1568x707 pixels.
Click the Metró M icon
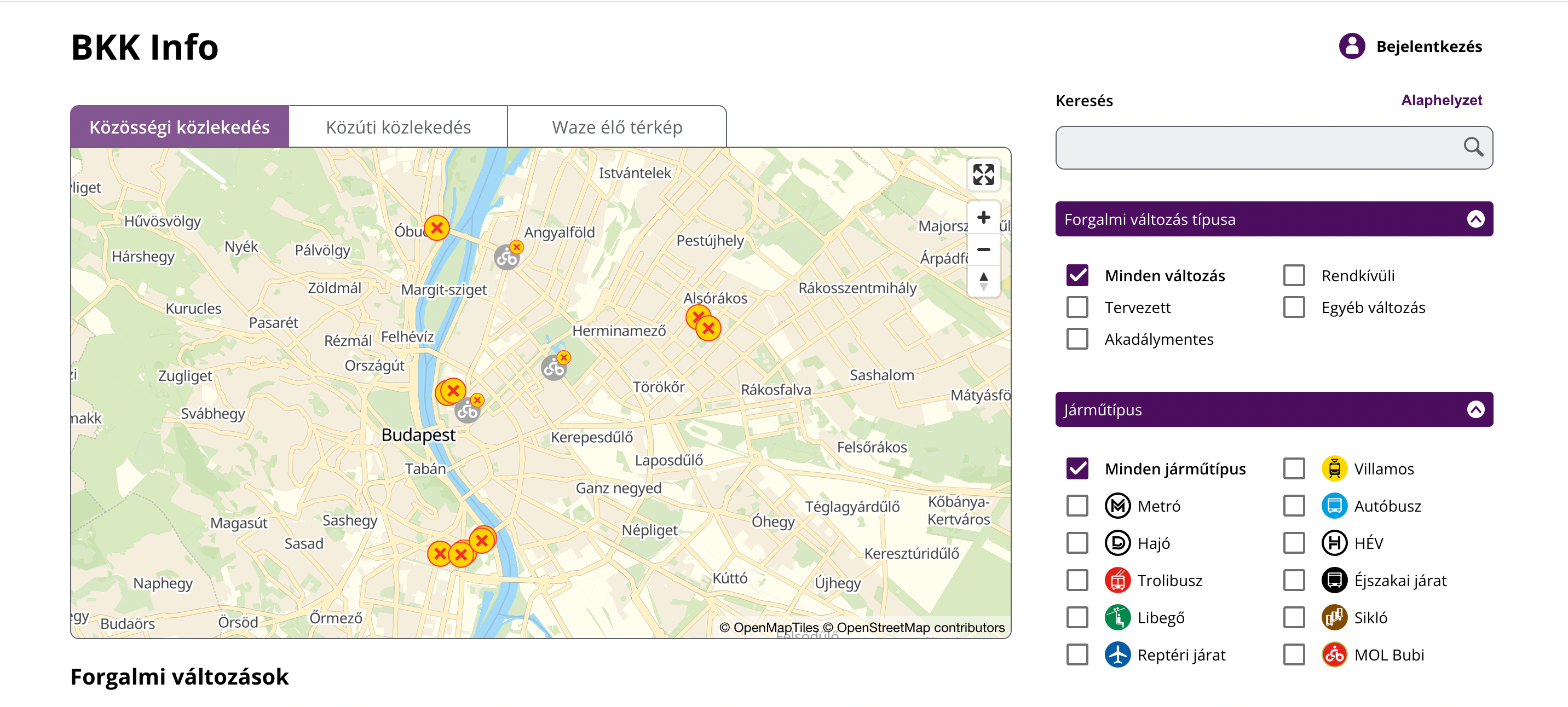(x=1117, y=506)
